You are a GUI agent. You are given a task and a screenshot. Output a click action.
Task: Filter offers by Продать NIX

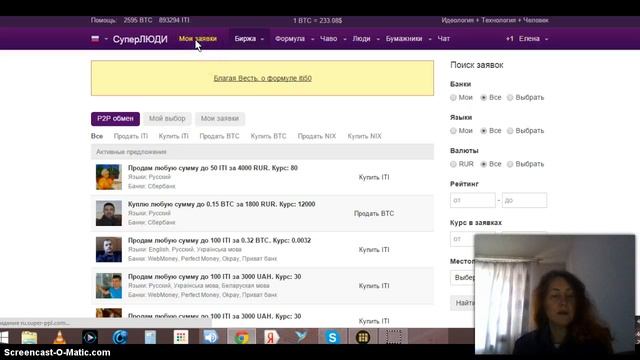(317, 136)
